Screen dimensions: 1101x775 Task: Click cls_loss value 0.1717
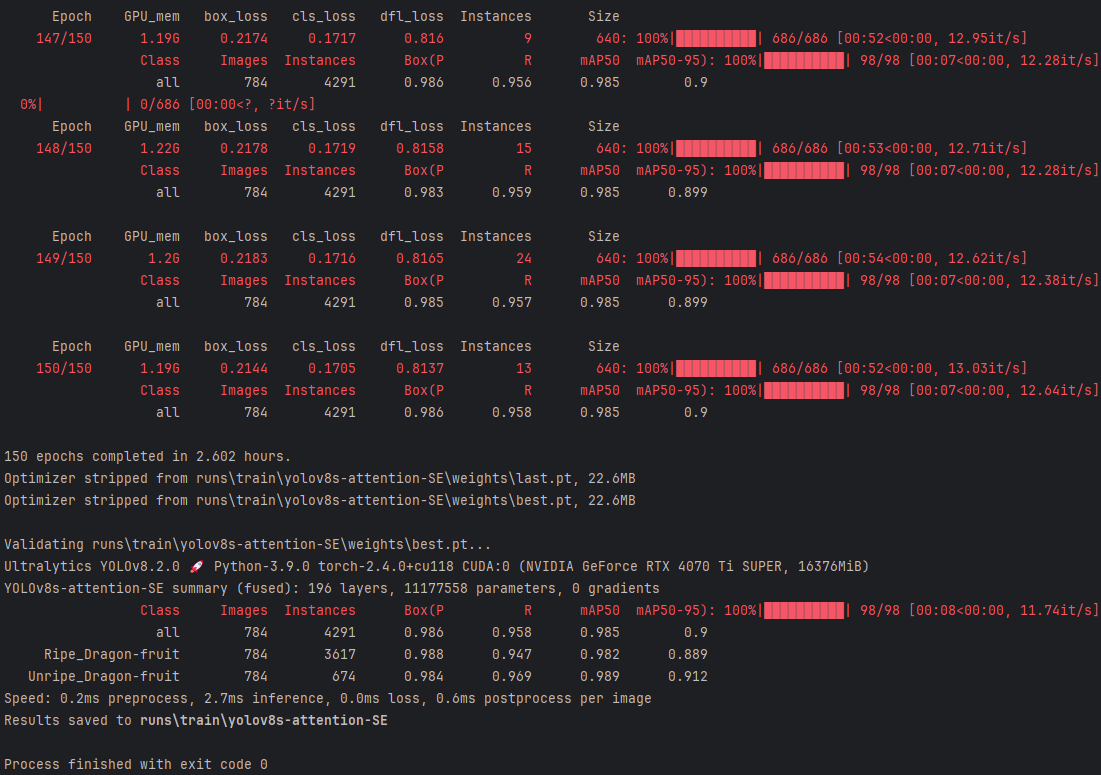pos(331,39)
